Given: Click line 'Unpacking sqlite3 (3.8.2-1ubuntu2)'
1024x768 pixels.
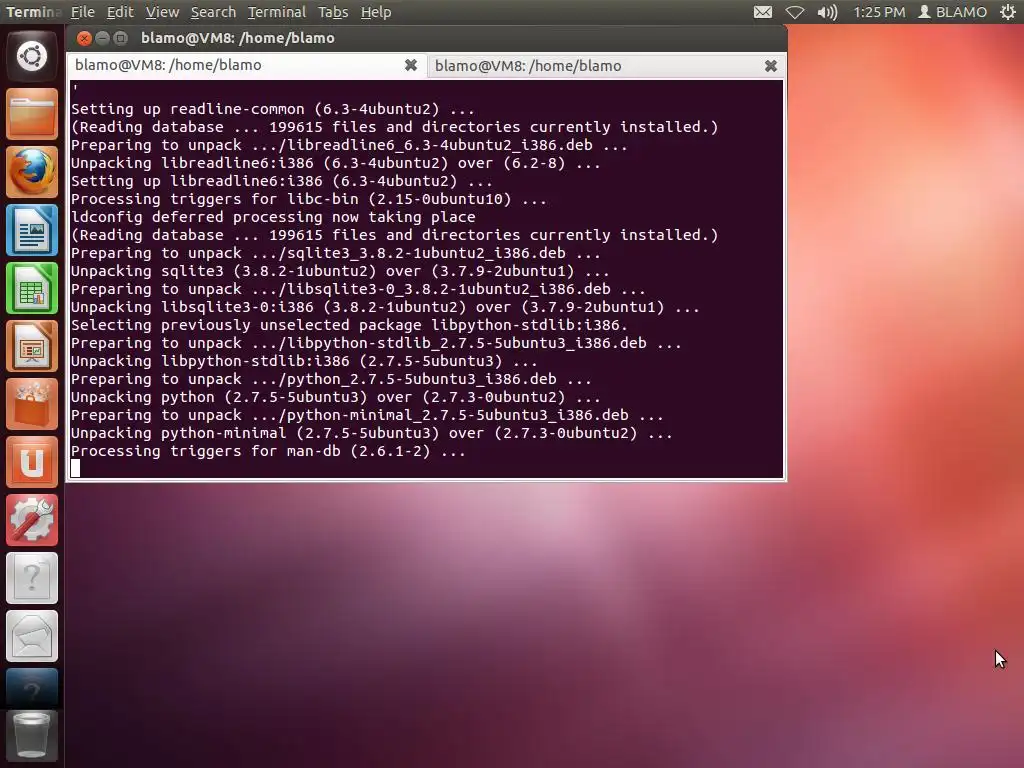Looking at the screenshot, I should point(340,271).
